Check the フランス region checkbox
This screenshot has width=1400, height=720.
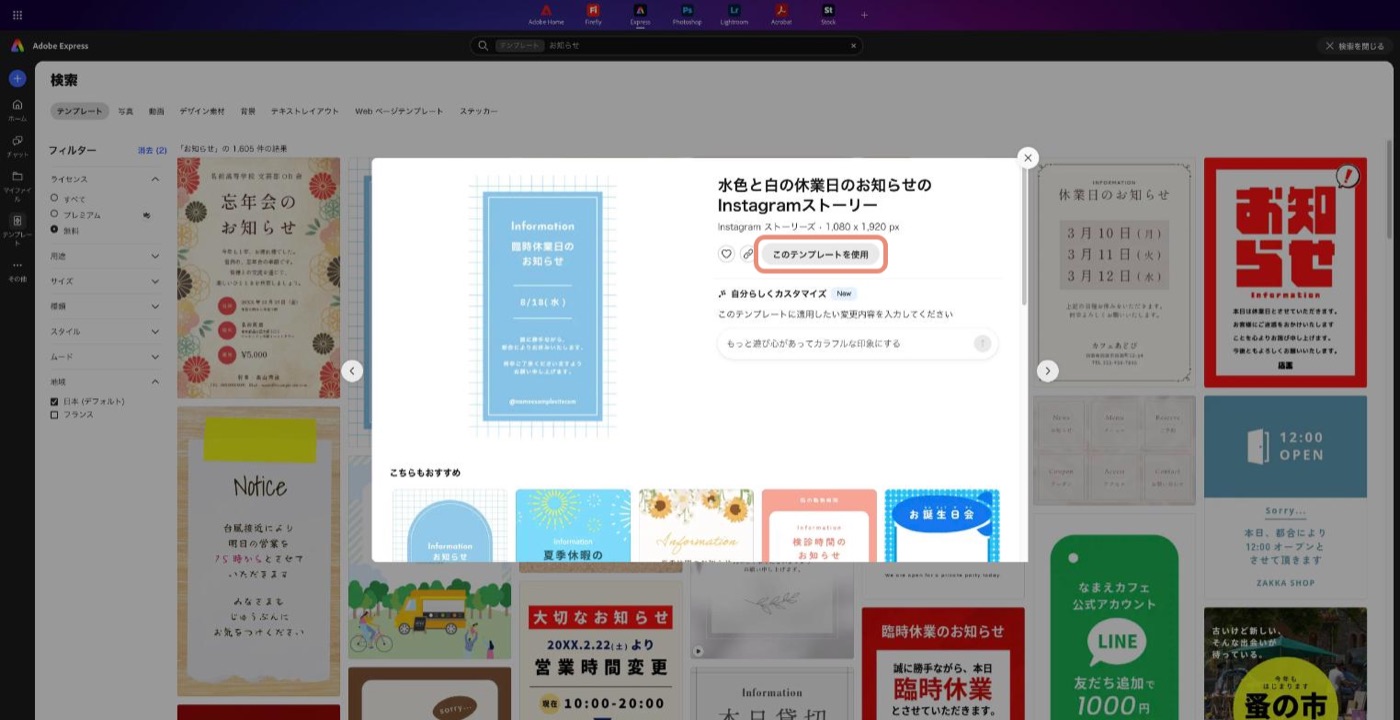(55, 414)
